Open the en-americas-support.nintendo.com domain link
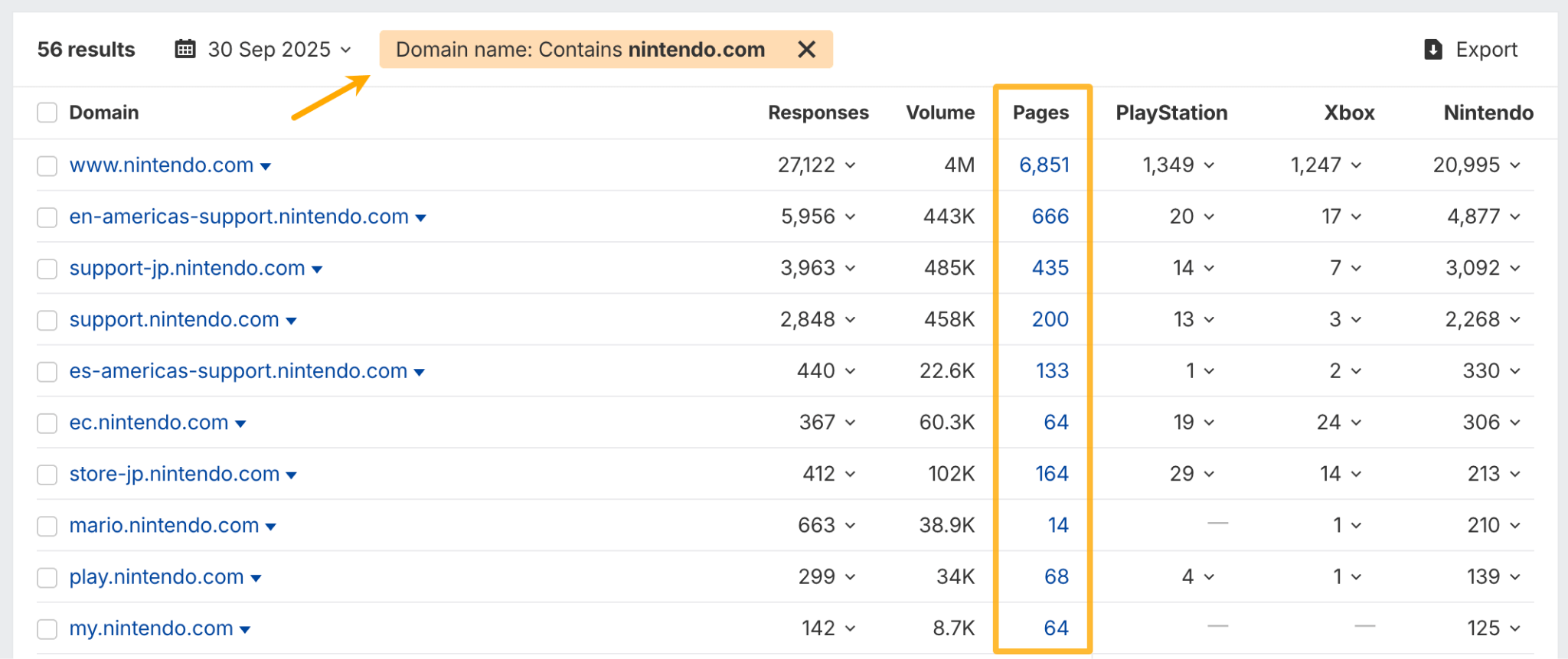 coord(238,217)
